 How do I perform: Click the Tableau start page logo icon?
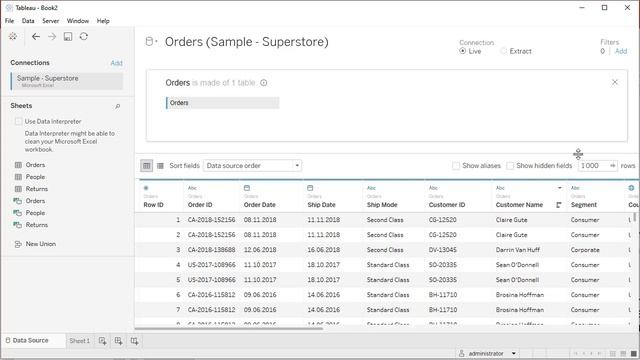pos(13,37)
